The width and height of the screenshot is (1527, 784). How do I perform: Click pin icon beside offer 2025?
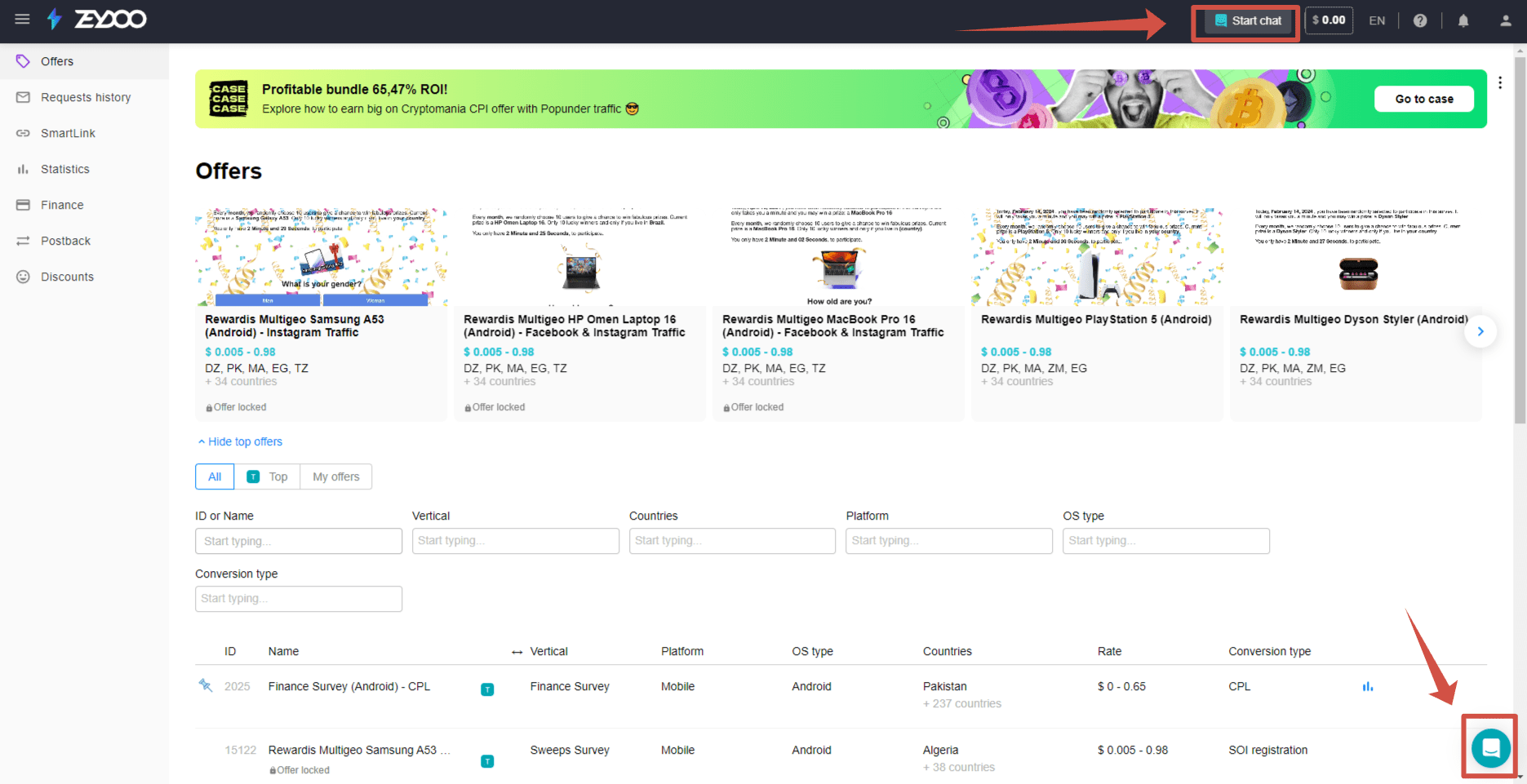click(206, 684)
